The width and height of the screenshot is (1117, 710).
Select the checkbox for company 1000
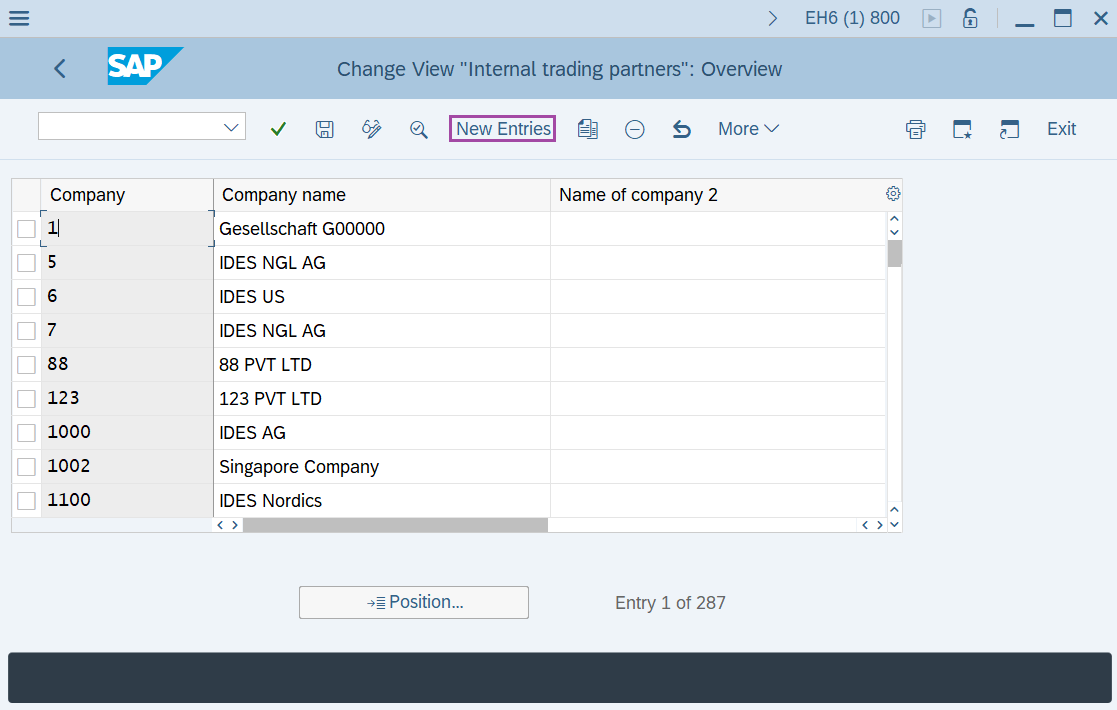coord(26,431)
